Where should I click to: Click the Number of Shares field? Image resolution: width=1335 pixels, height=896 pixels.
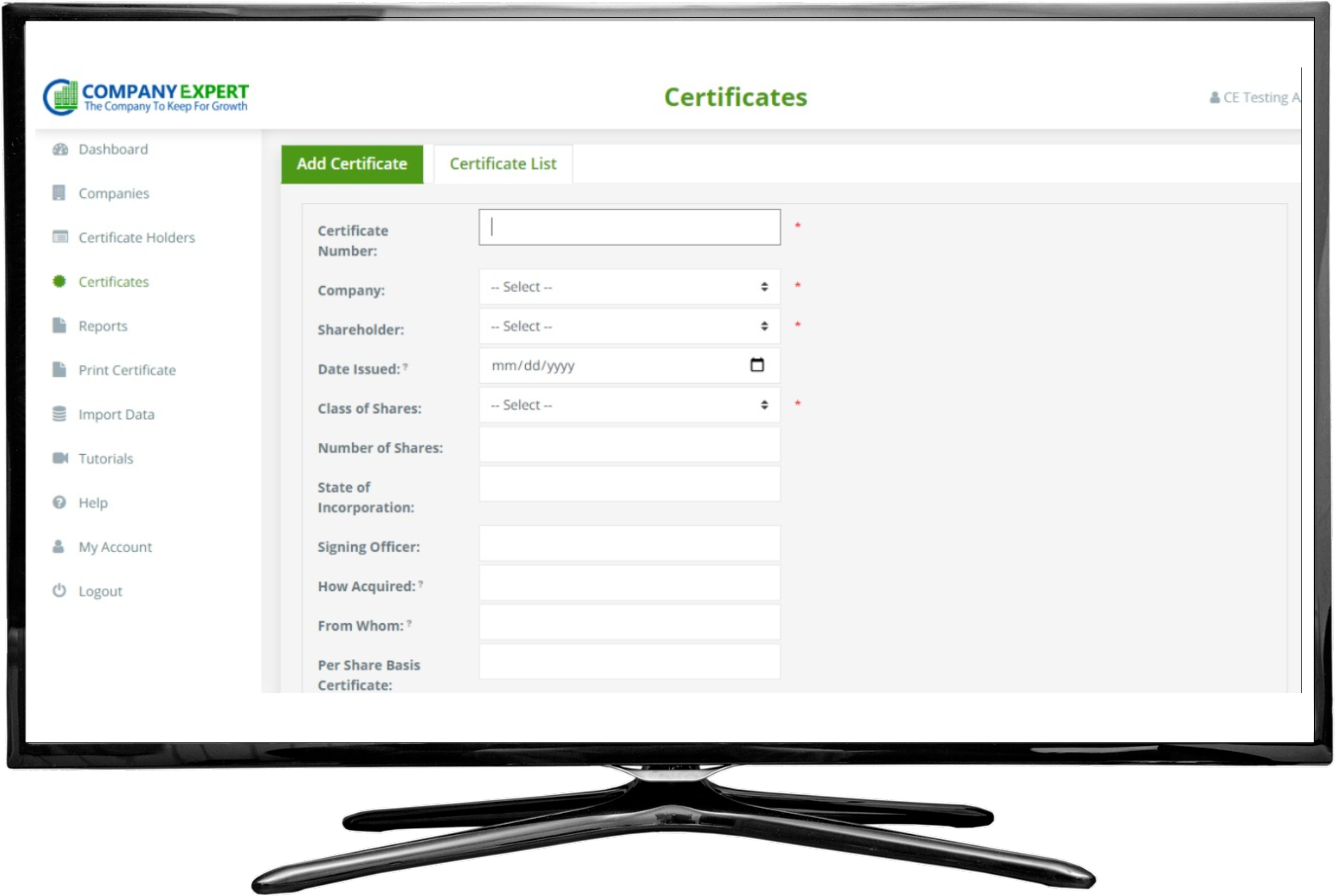629,445
